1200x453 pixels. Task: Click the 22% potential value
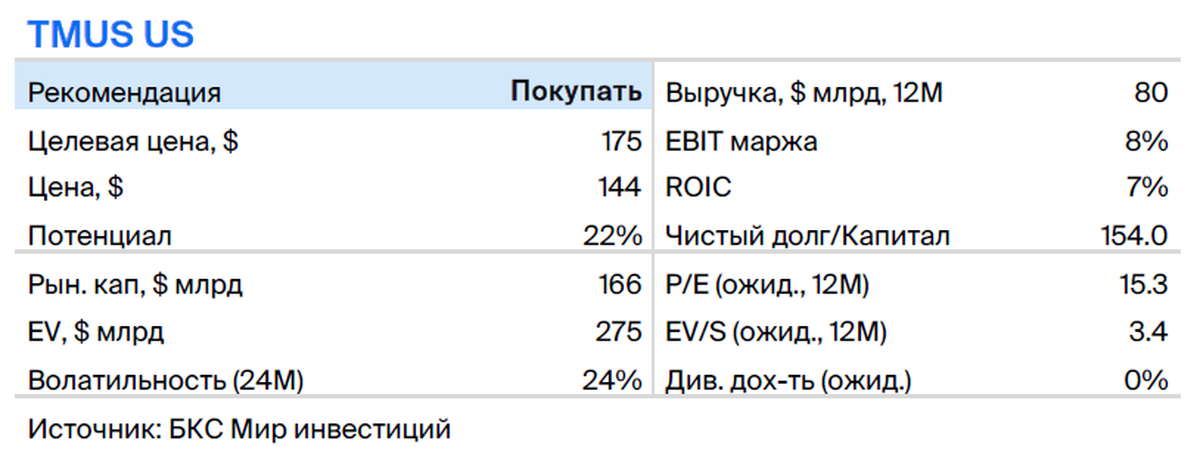coord(612,236)
